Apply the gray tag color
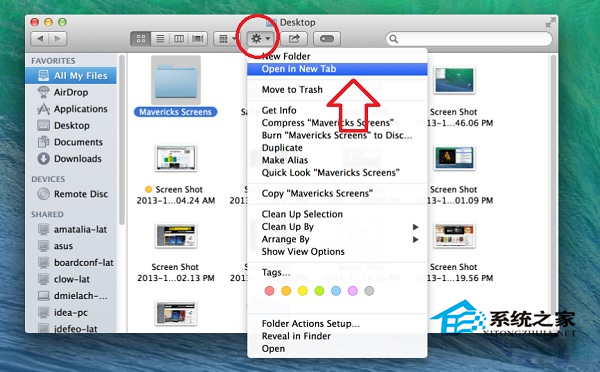Viewport: 600px width, 372px height. [x=369, y=291]
